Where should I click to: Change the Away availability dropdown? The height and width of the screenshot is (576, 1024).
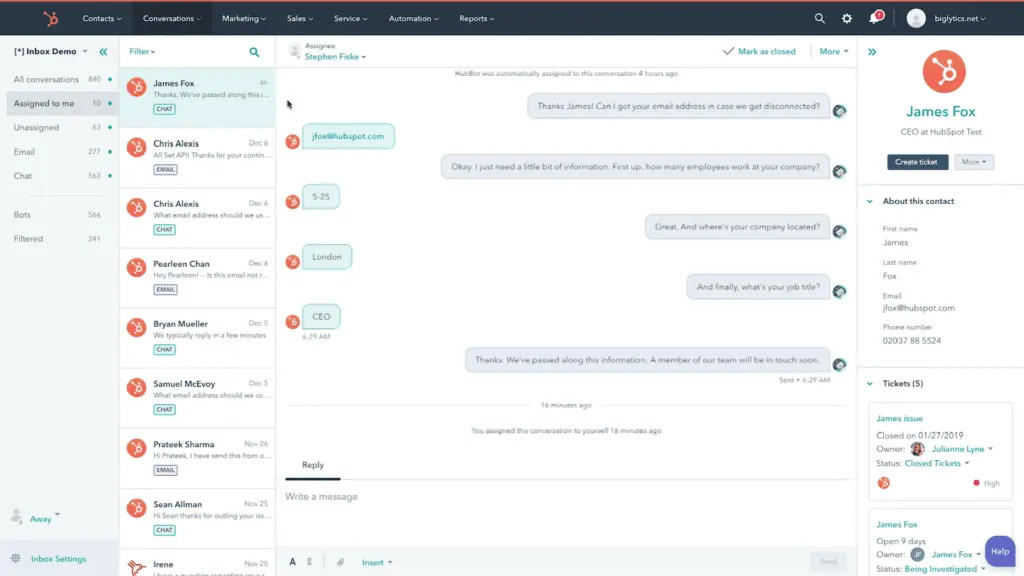click(44, 519)
